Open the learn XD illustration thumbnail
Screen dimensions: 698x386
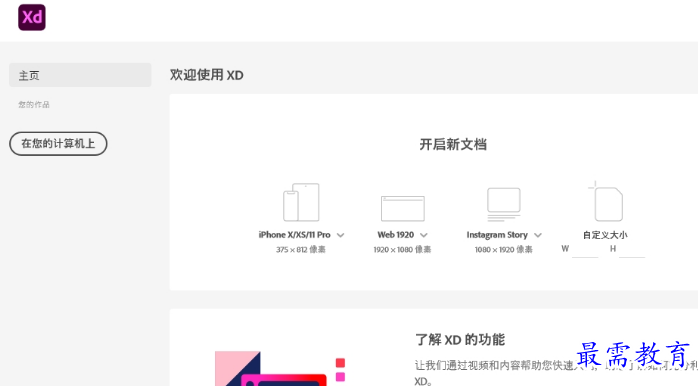[280, 368]
